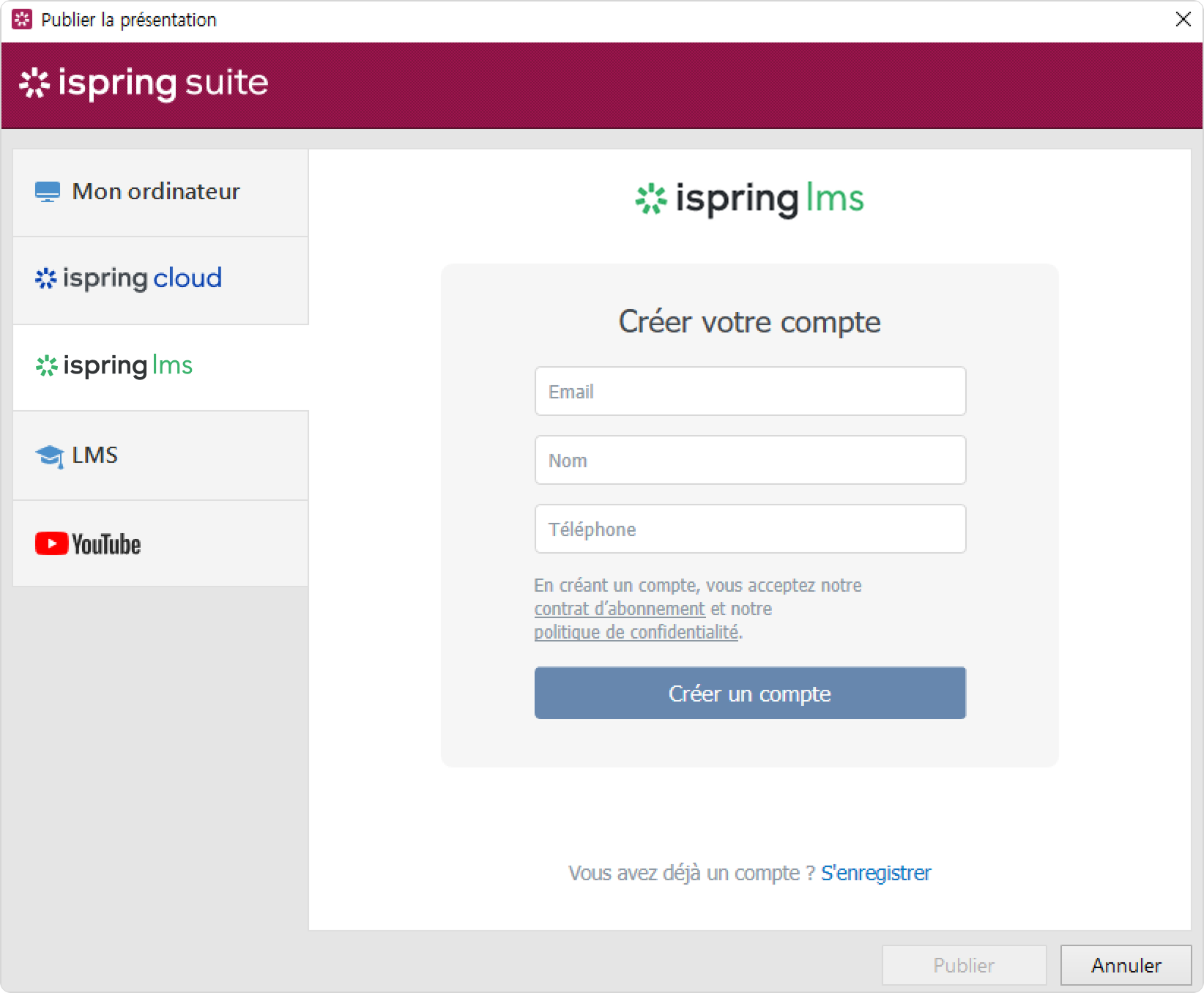1204x993 pixels.
Task: Select the Téléphone input field
Action: (750, 529)
